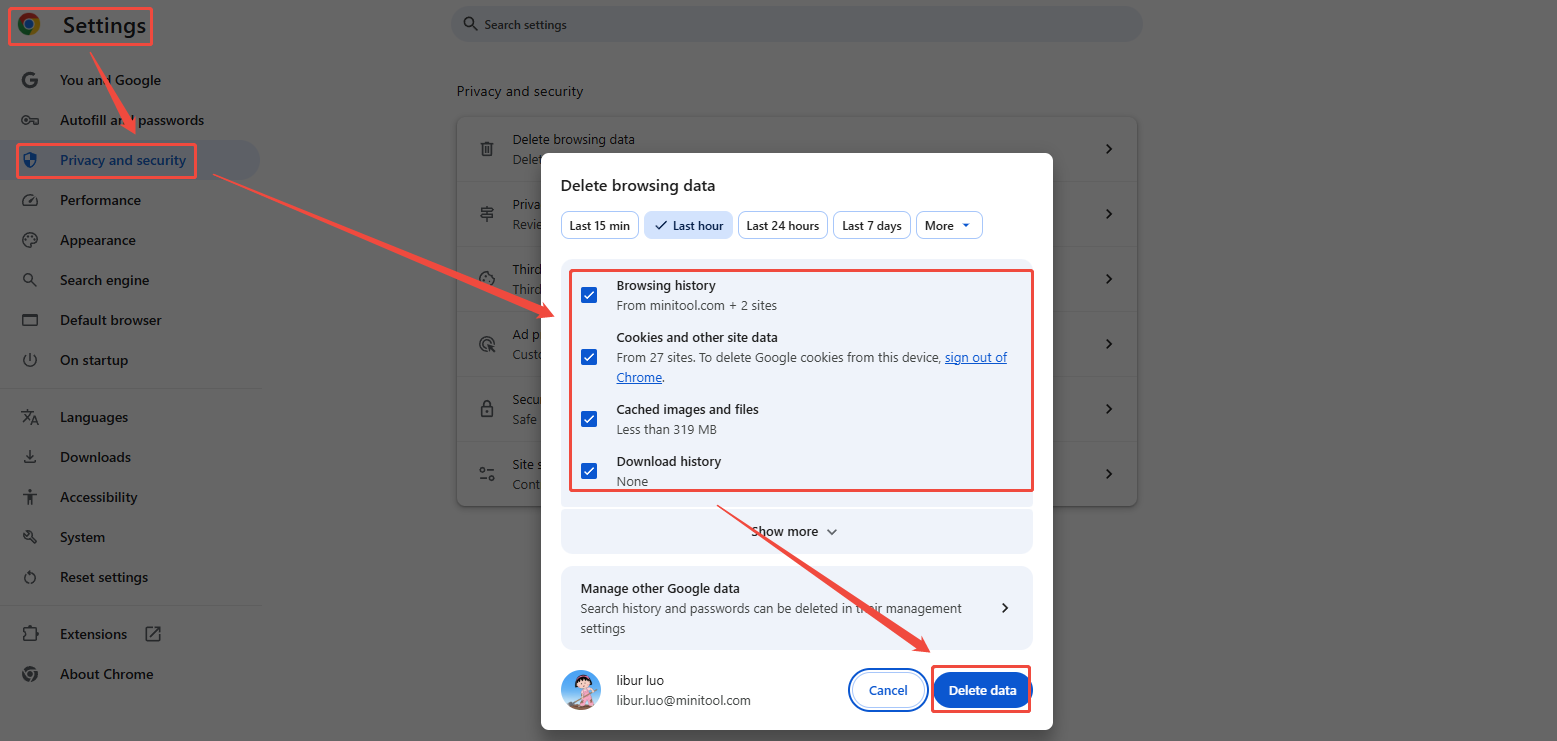The width and height of the screenshot is (1557, 741).
Task: Click the Delete data button
Action: tap(981, 689)
